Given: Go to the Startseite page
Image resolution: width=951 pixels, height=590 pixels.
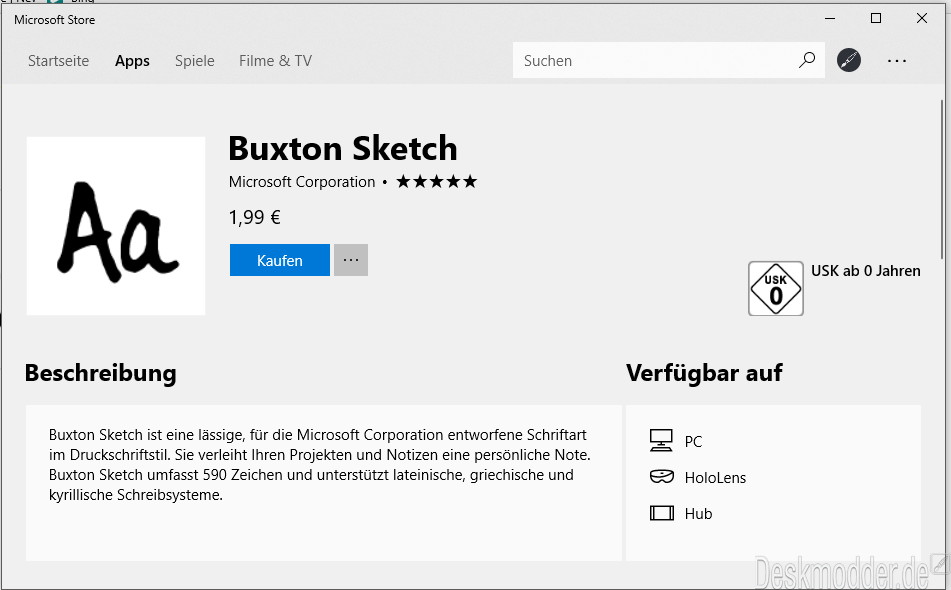Looking at the screenshot, I should pyautogui.click(x=58, y=61).
